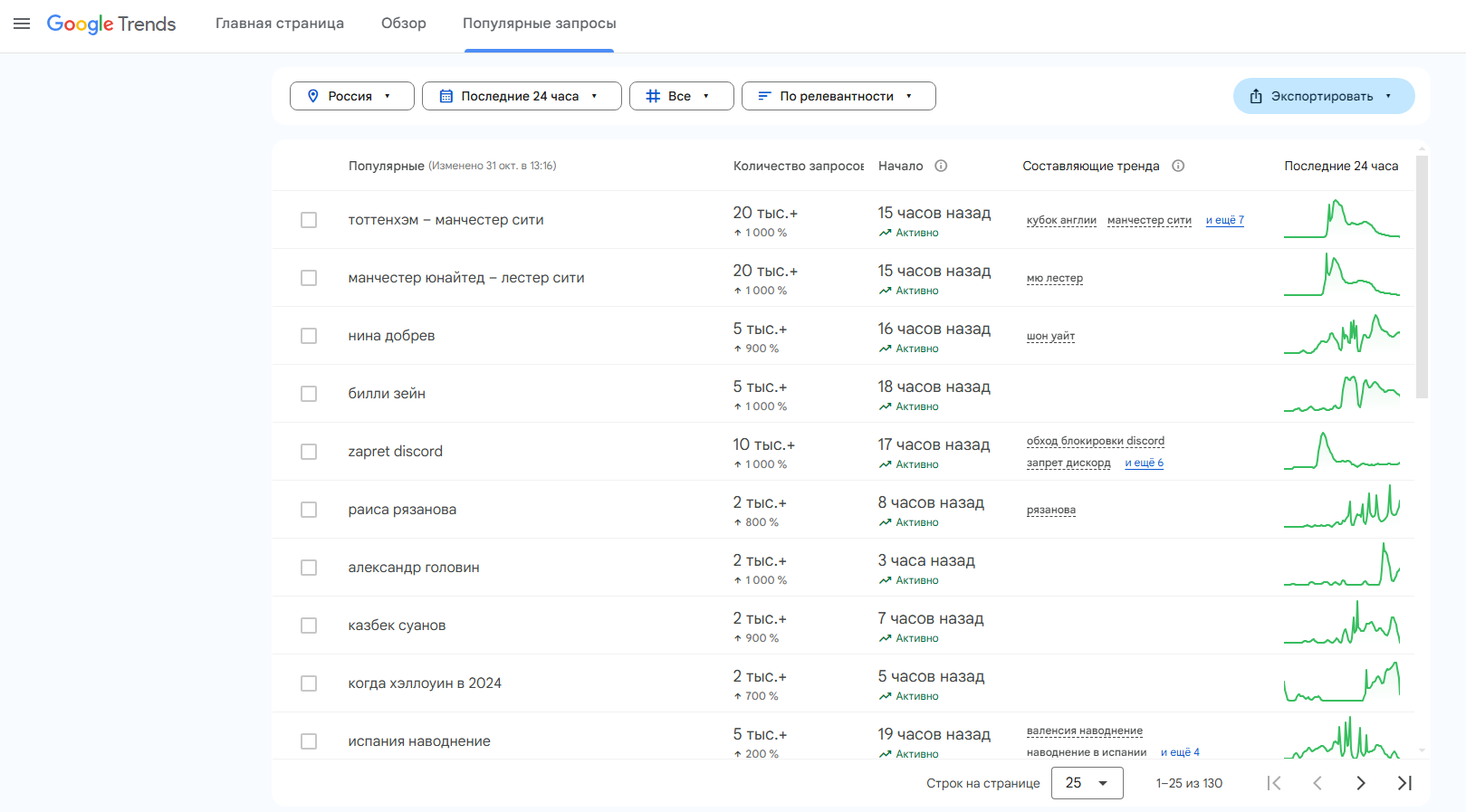Go to the next page of results
This screenshot has height=812, width=1466.
(1361, 783)
